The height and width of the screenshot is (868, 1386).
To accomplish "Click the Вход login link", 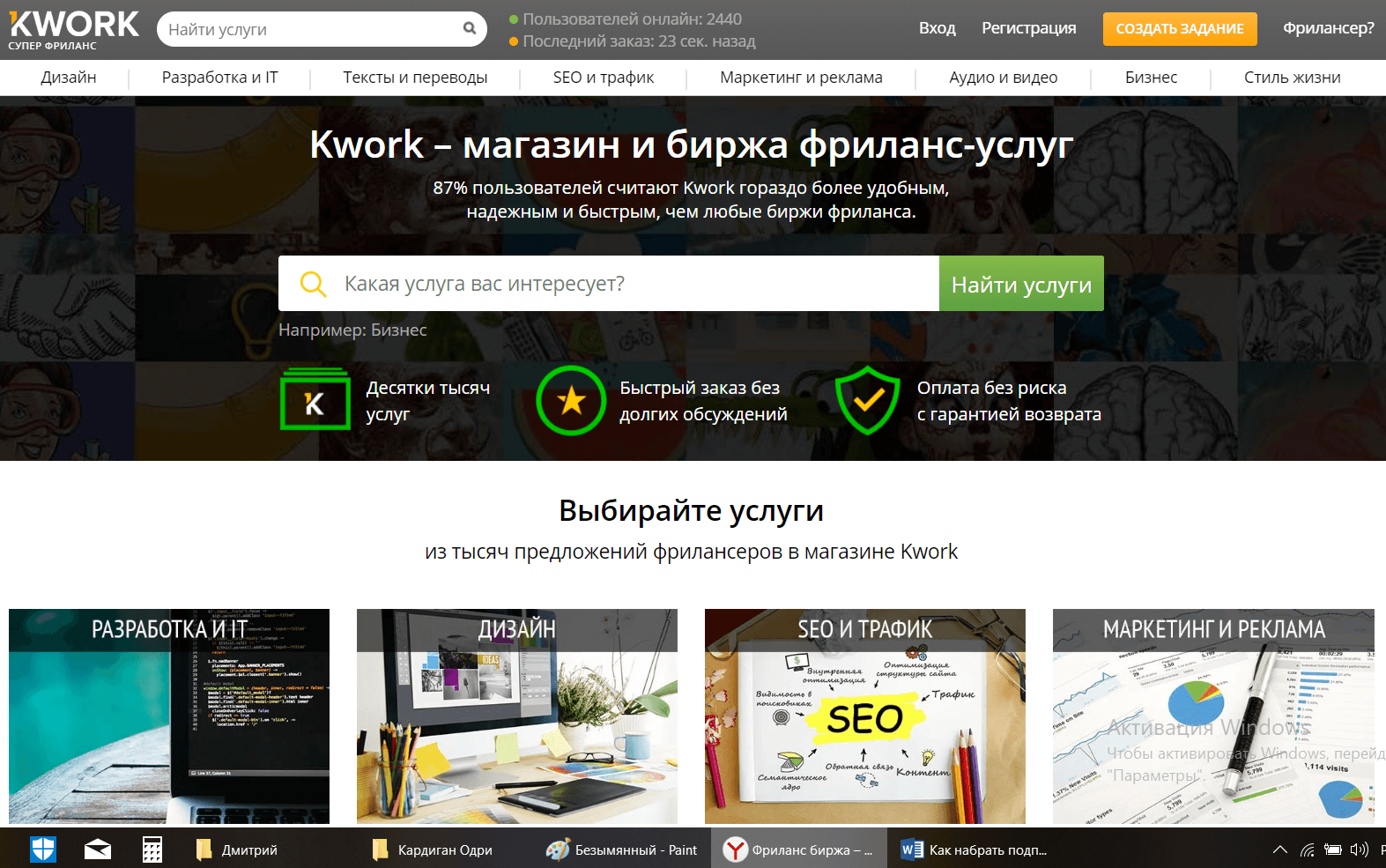I will (937, 28).
